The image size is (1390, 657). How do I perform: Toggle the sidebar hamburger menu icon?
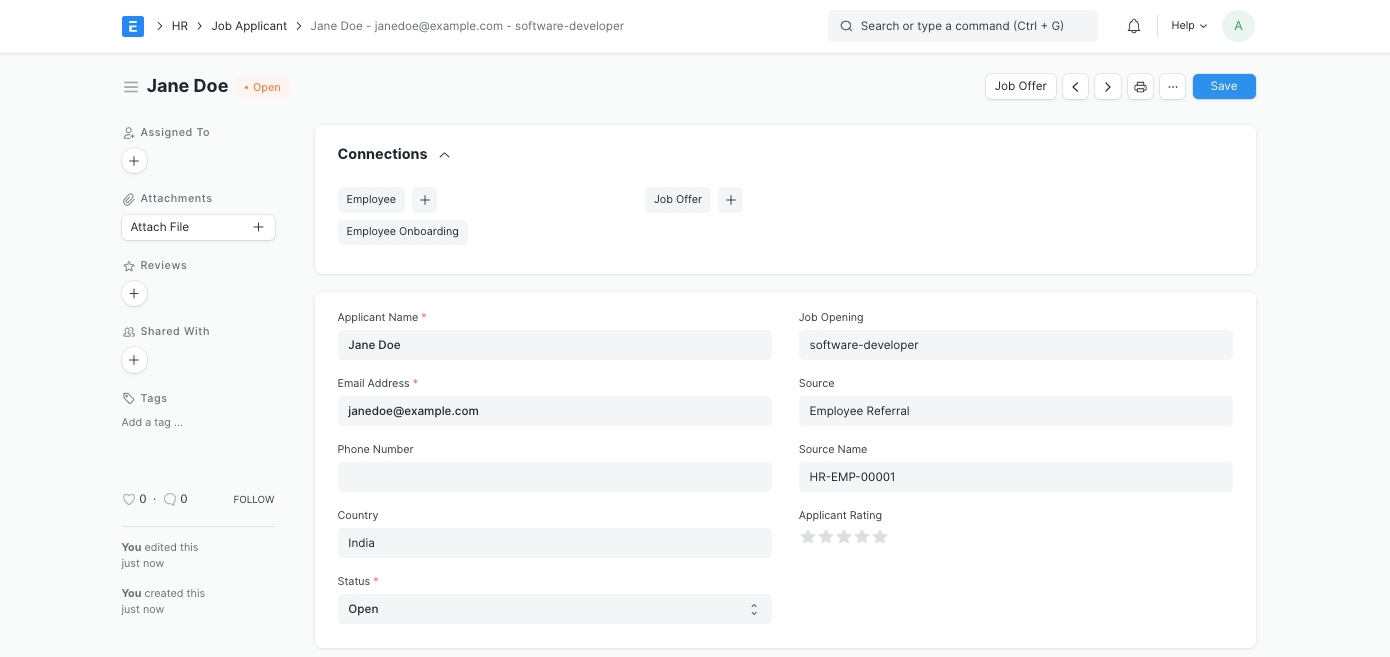[130, 87]
